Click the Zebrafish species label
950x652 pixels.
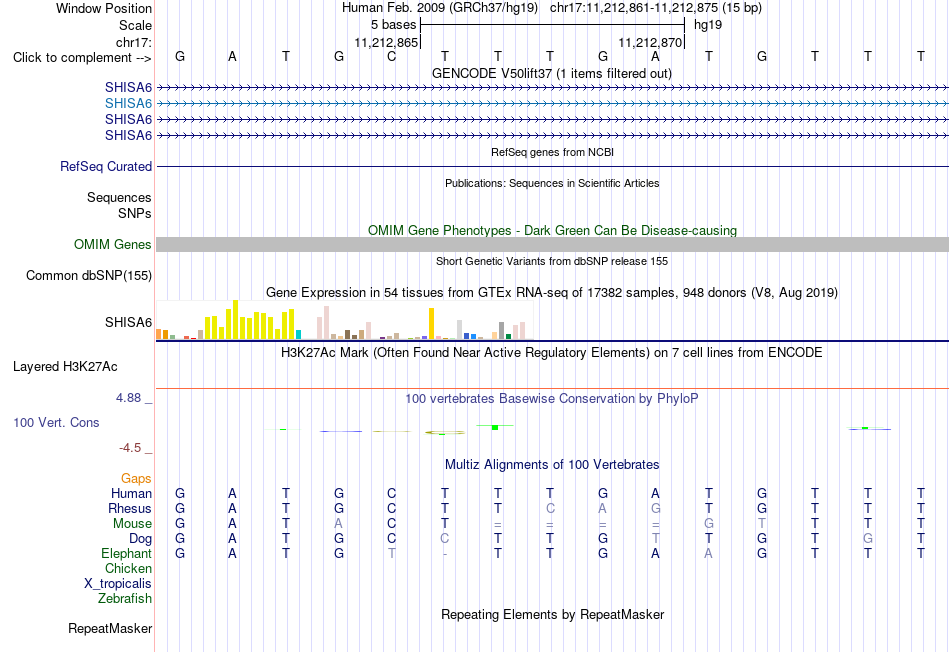pyautogui.click(x=125, y=599)
